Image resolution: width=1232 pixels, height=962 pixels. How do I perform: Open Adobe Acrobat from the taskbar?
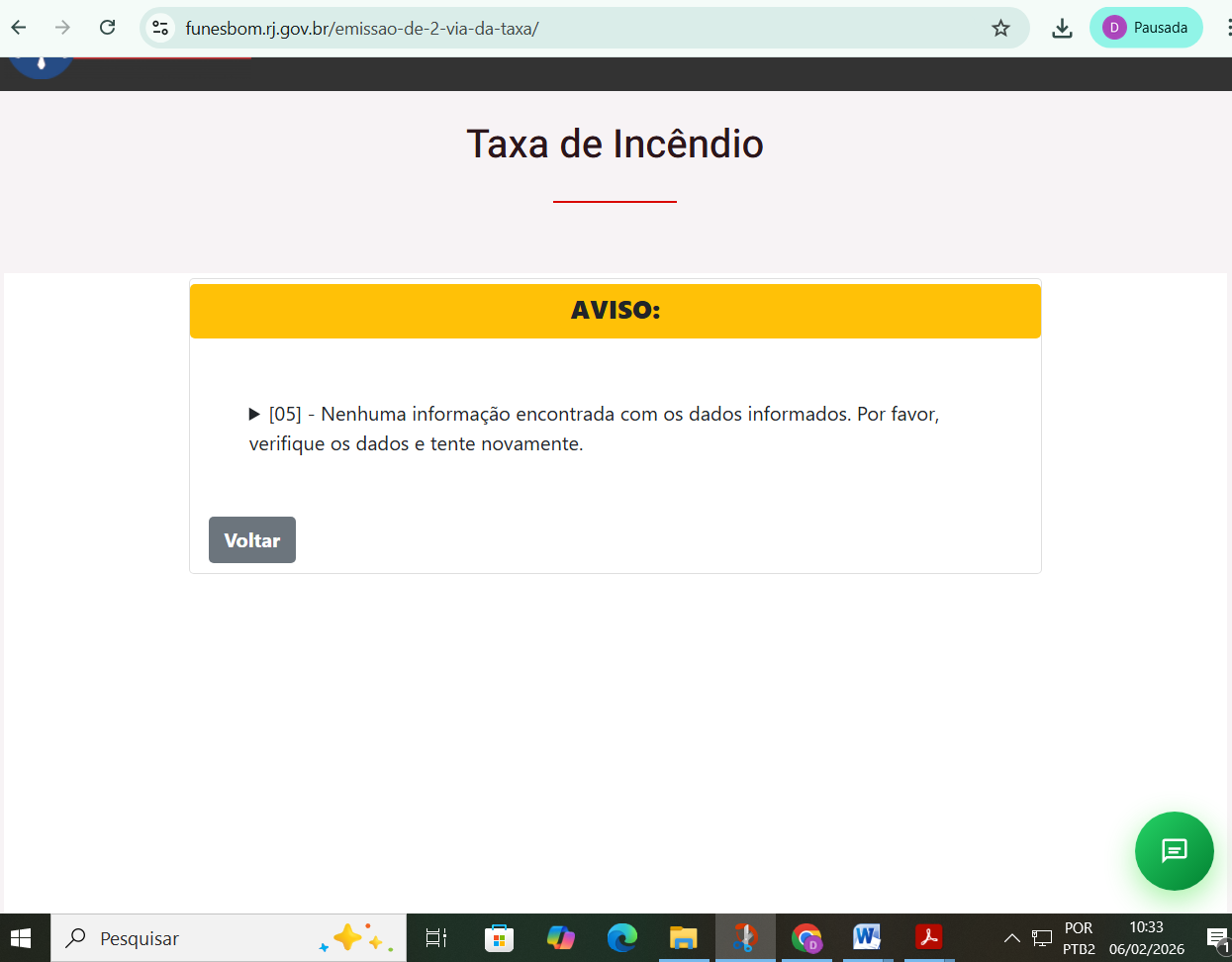point(928,938)
